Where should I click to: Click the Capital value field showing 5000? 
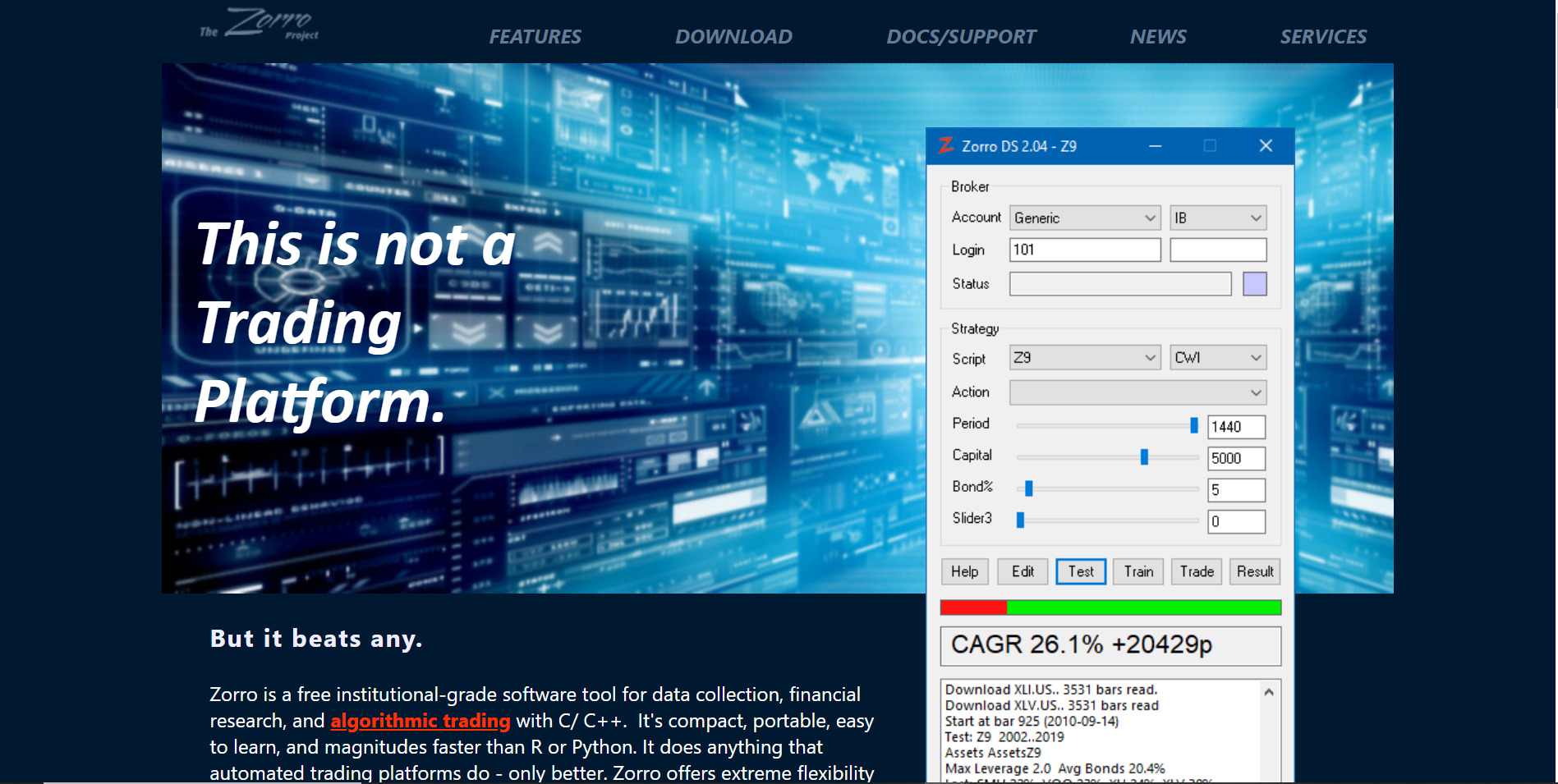click(x=1236, y=458)
